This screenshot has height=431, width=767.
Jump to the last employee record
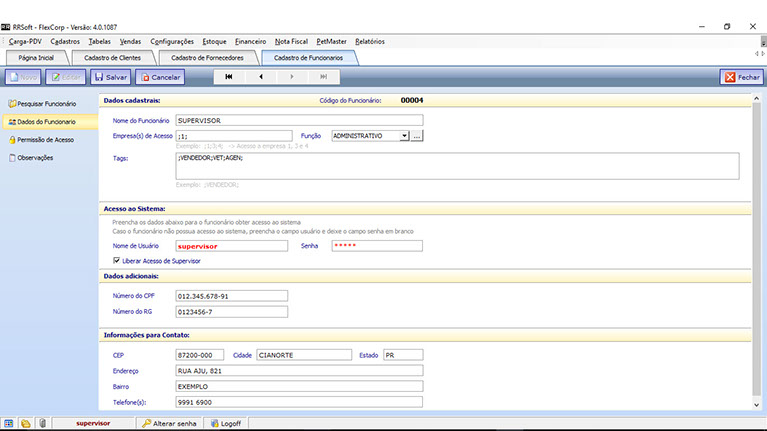325,77
